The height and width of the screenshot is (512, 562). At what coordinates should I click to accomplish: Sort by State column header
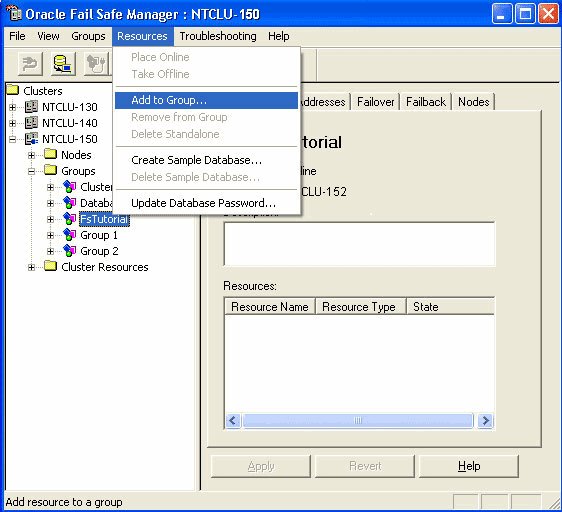[x=451, y=307]
